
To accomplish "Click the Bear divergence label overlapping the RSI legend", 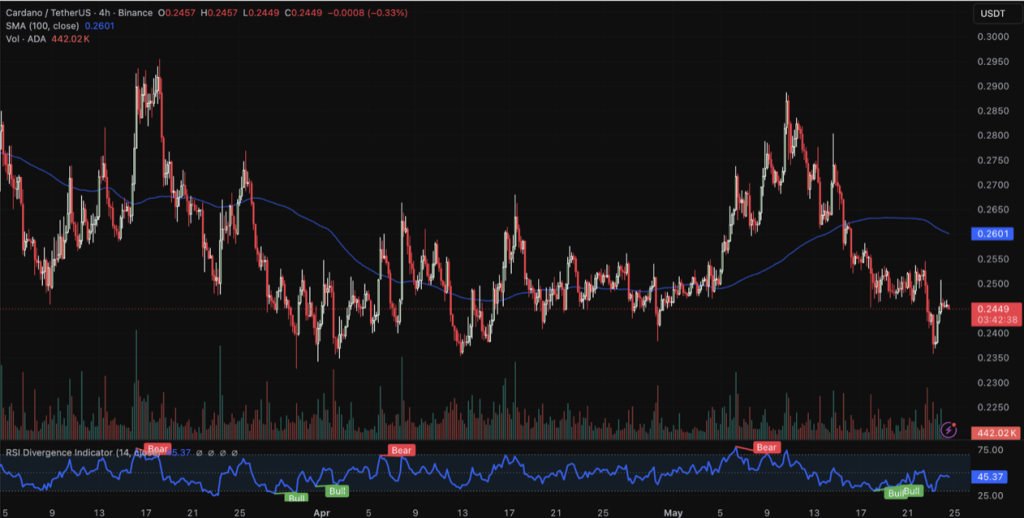I will tap(157, 449).
